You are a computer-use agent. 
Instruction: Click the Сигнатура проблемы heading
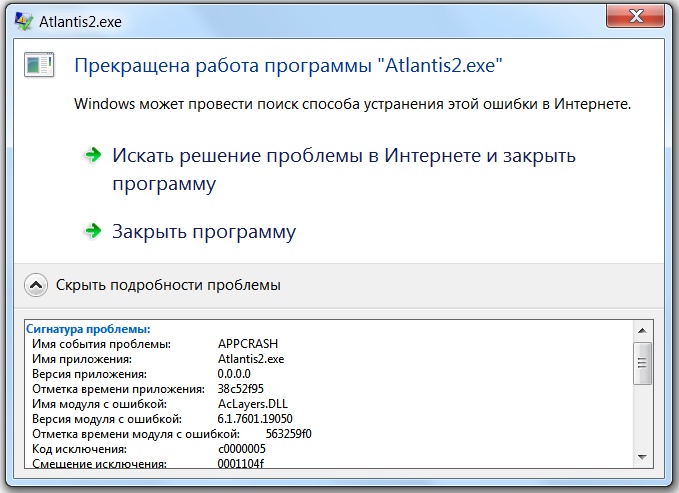[x=88, y=329]
